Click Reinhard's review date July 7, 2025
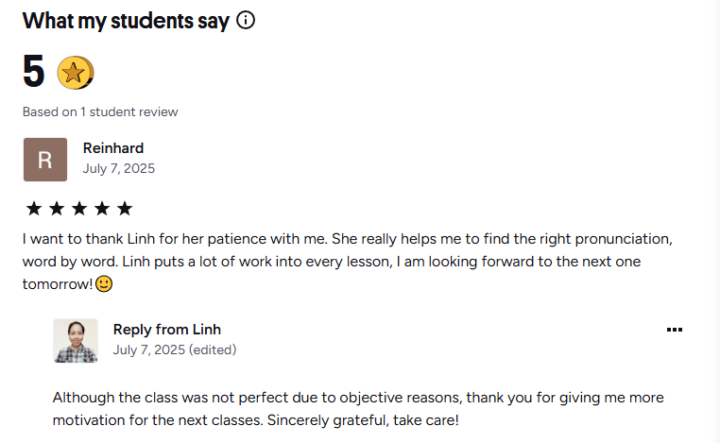Screen dimensions: 720x443 [x=118, y=168]
